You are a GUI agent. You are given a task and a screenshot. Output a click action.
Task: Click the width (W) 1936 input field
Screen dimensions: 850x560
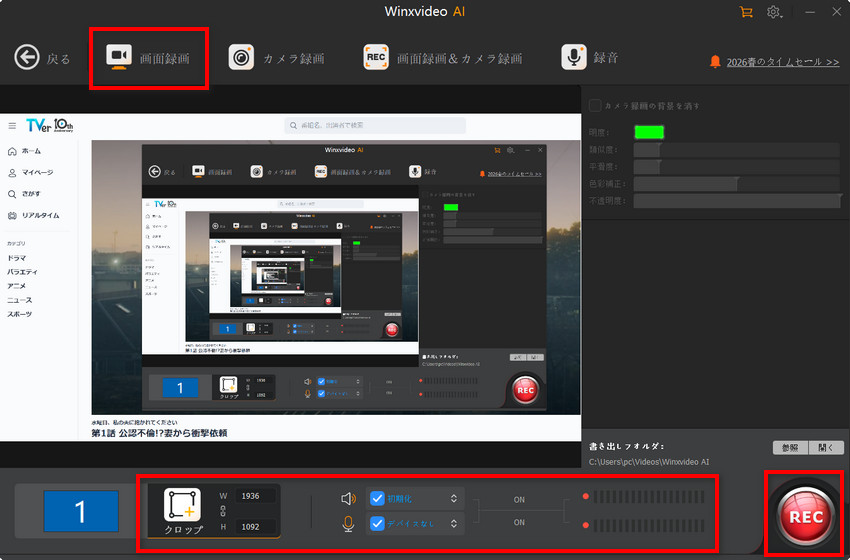click(250, 496)
